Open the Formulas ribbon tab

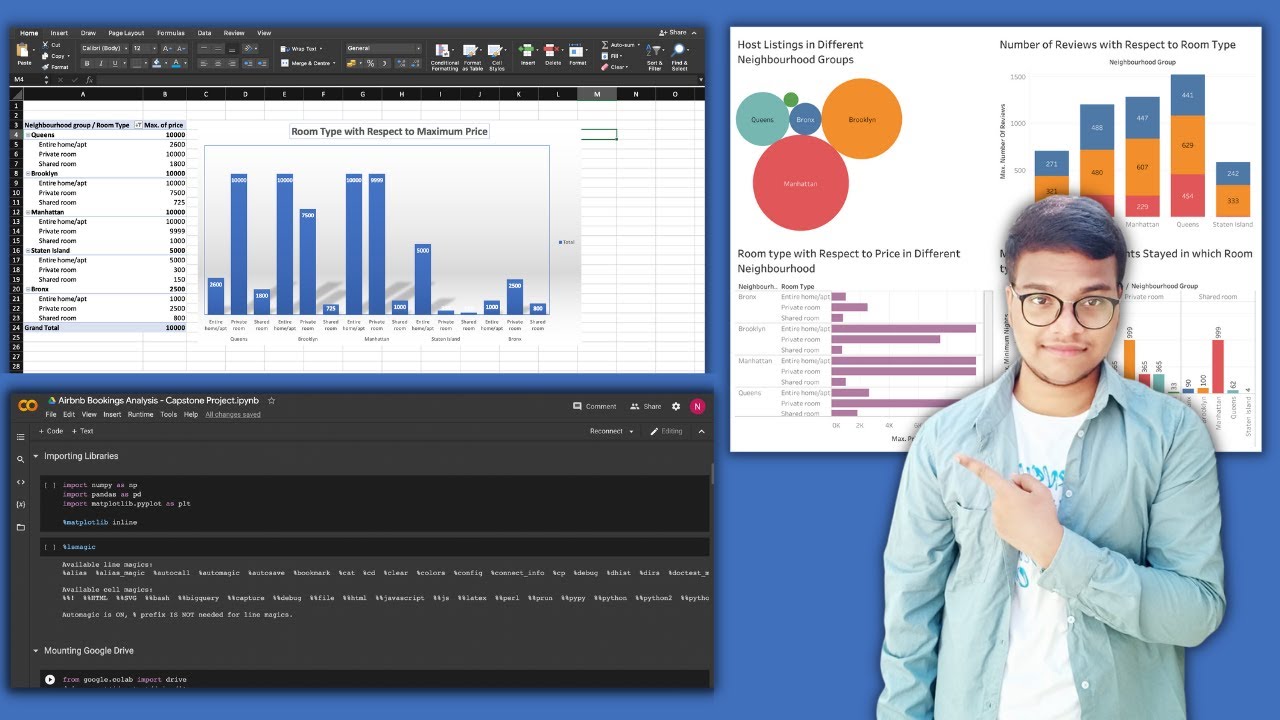coord(171,33)
